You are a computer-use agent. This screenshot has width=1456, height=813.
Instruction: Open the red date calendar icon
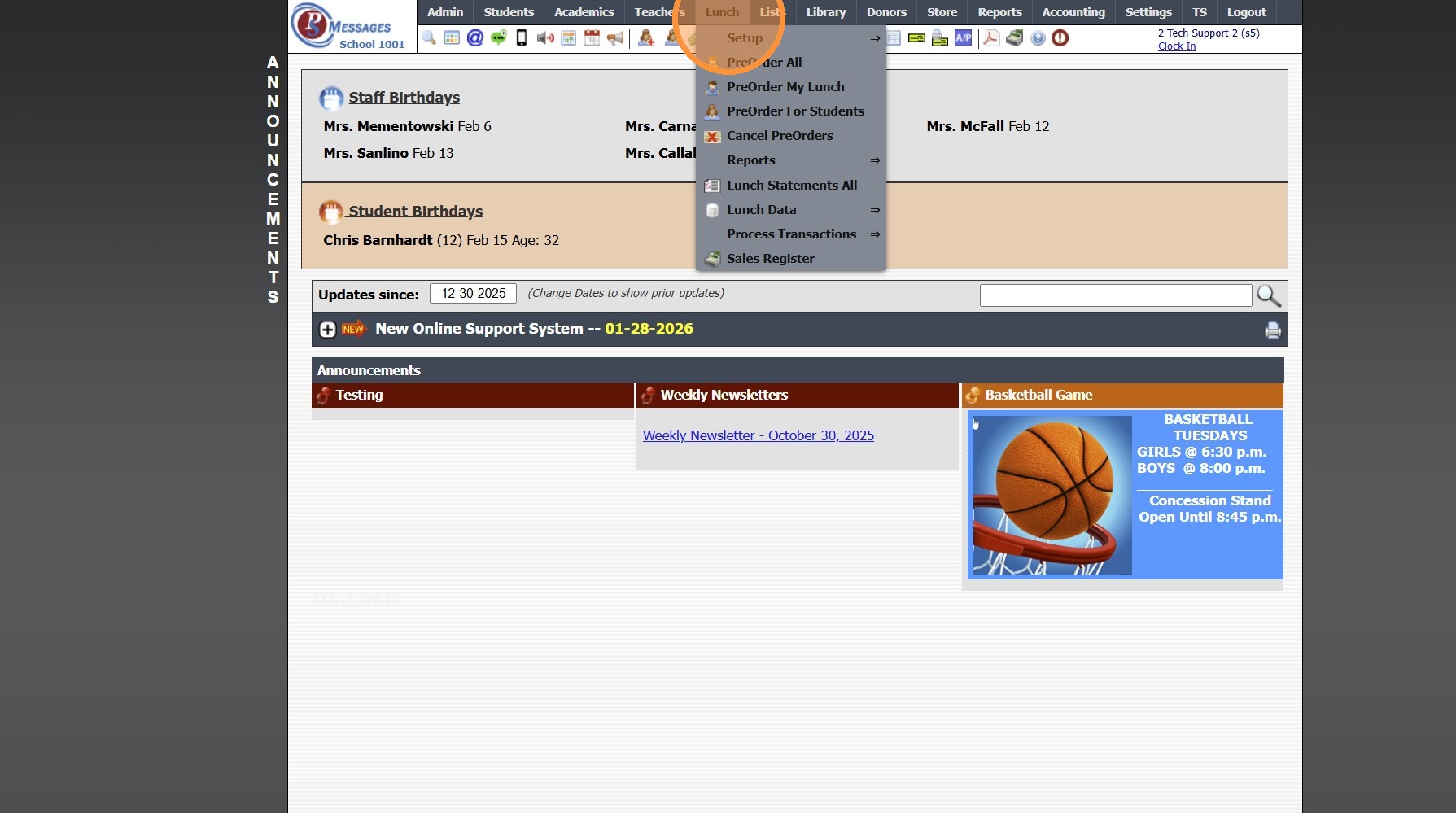tap(592, 38)
